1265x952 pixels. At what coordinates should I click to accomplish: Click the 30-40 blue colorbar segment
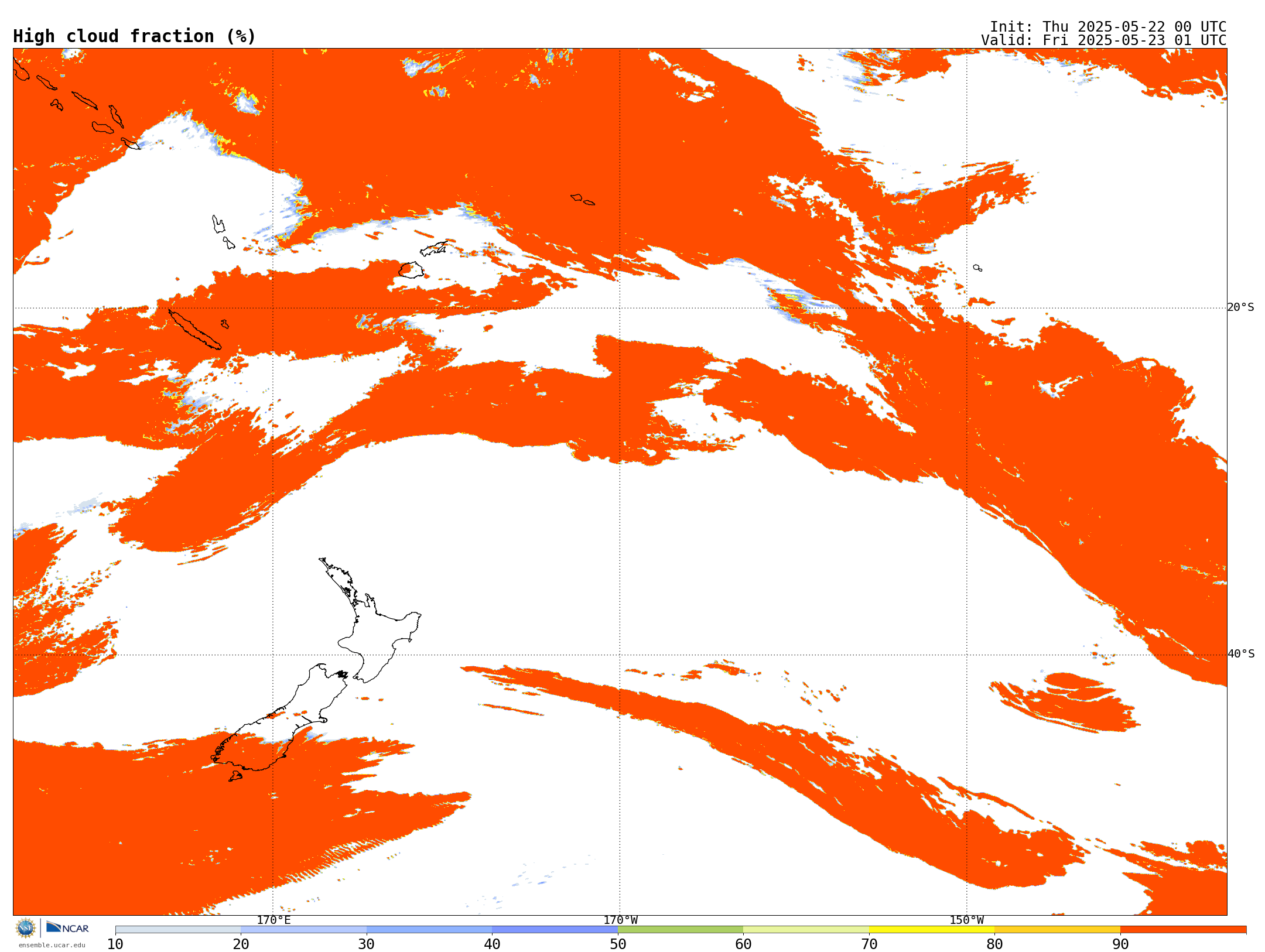429,930
